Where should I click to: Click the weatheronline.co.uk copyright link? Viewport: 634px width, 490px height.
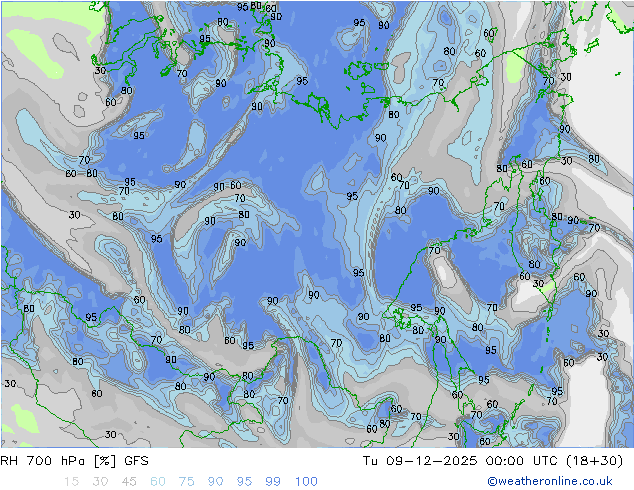click(x=550, y=481)
